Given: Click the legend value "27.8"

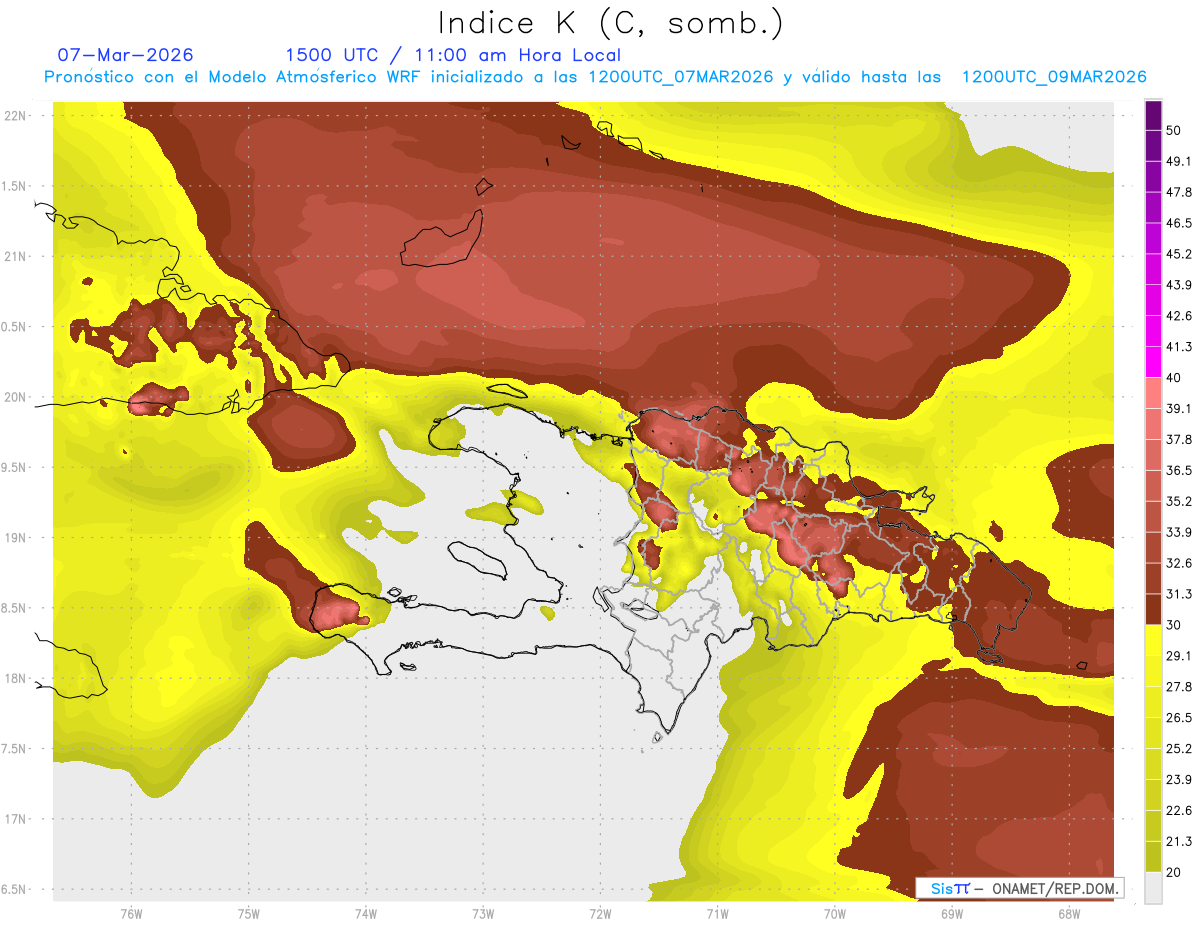Looking at the screenshot, I should pos(1179,687).
